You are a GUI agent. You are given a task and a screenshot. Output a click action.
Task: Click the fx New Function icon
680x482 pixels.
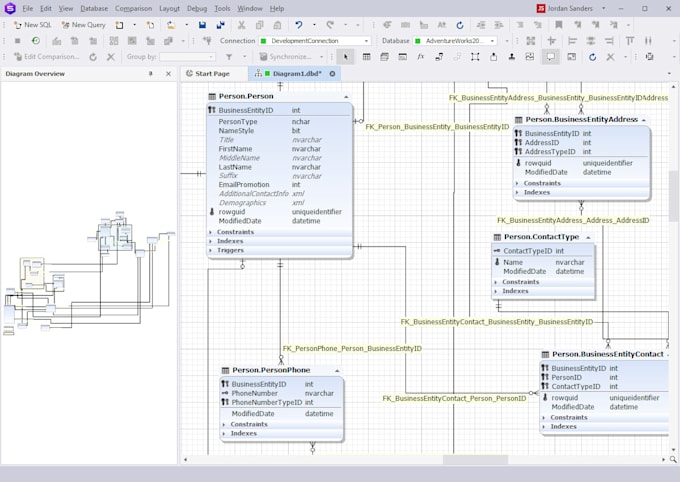click(x=420, y=57)
